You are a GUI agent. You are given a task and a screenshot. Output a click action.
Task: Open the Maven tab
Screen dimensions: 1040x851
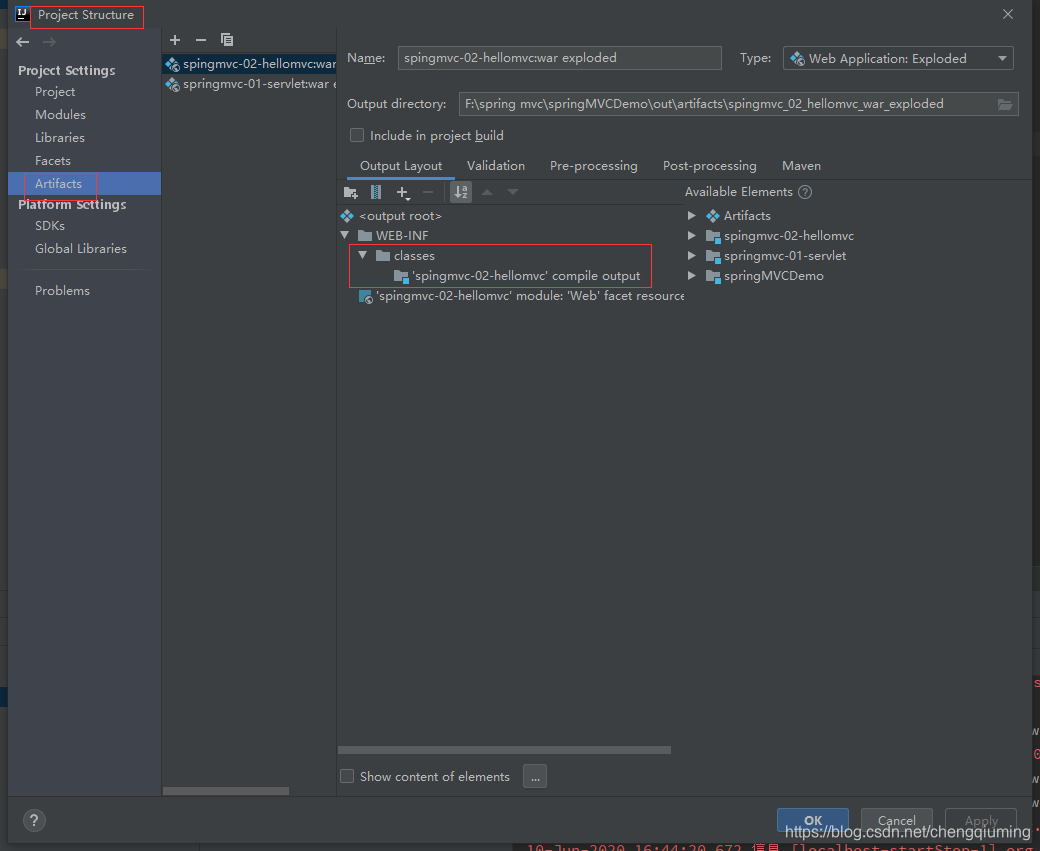point(801,166)
